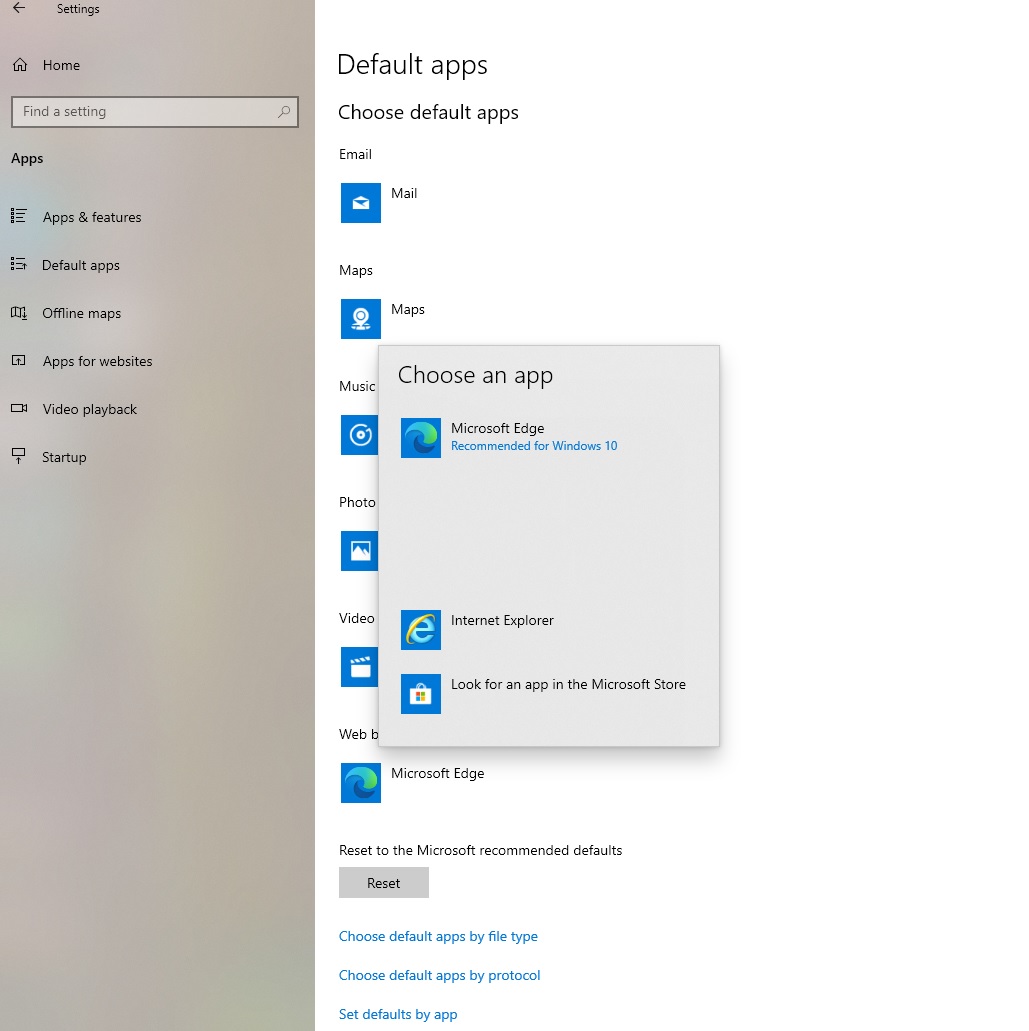The image size is (1029, 1031).
Task: Click the Video playback camera icon
Action: click(19, 408)
